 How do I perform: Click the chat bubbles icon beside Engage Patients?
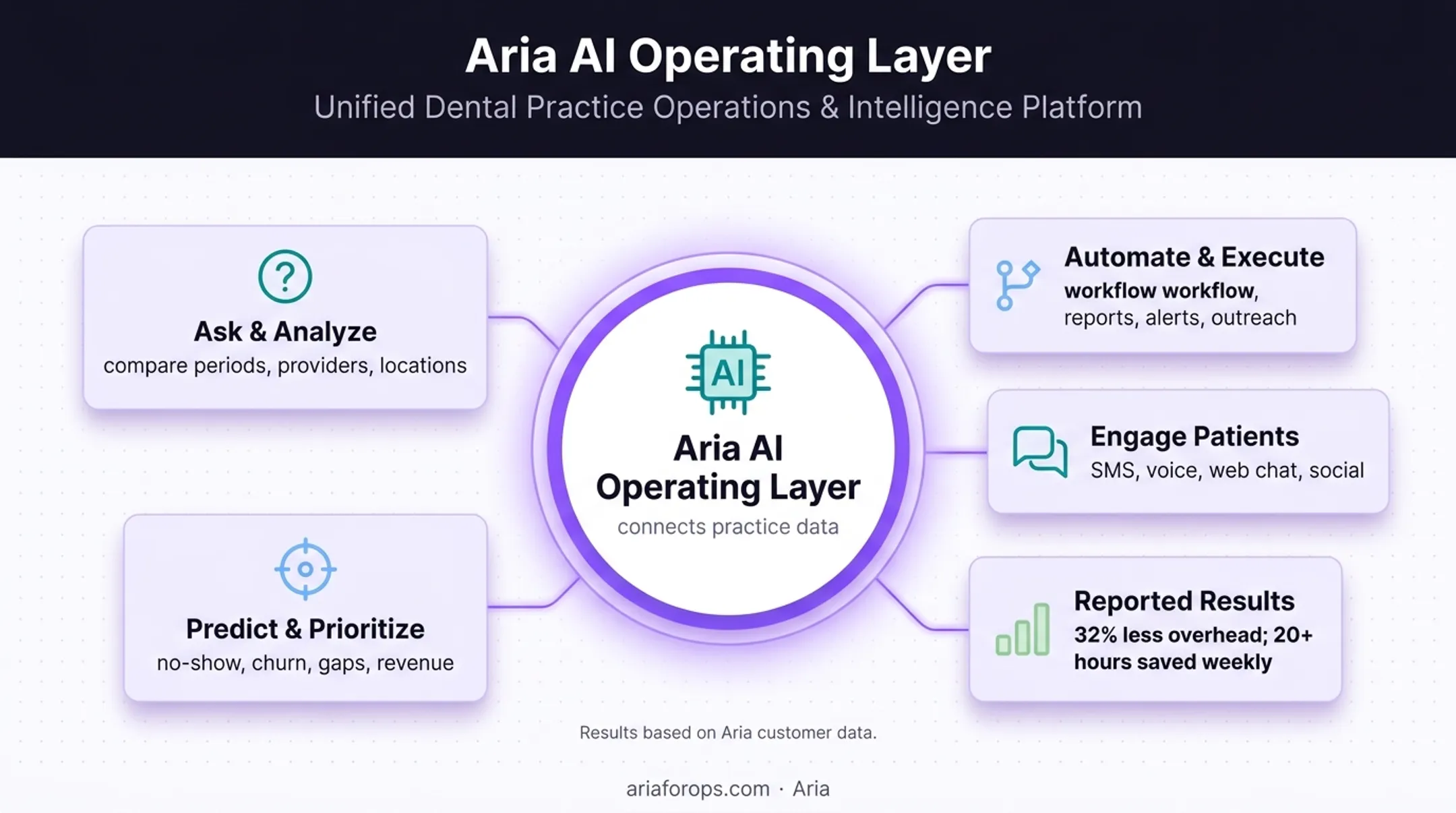point(1040,452)
